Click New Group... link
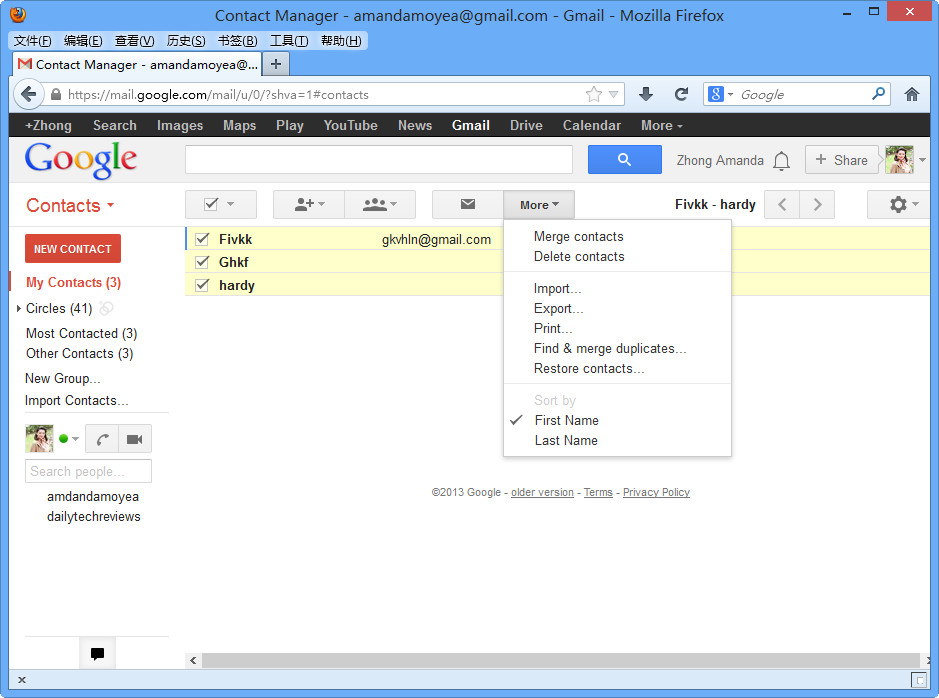 (x=62, y=379)
